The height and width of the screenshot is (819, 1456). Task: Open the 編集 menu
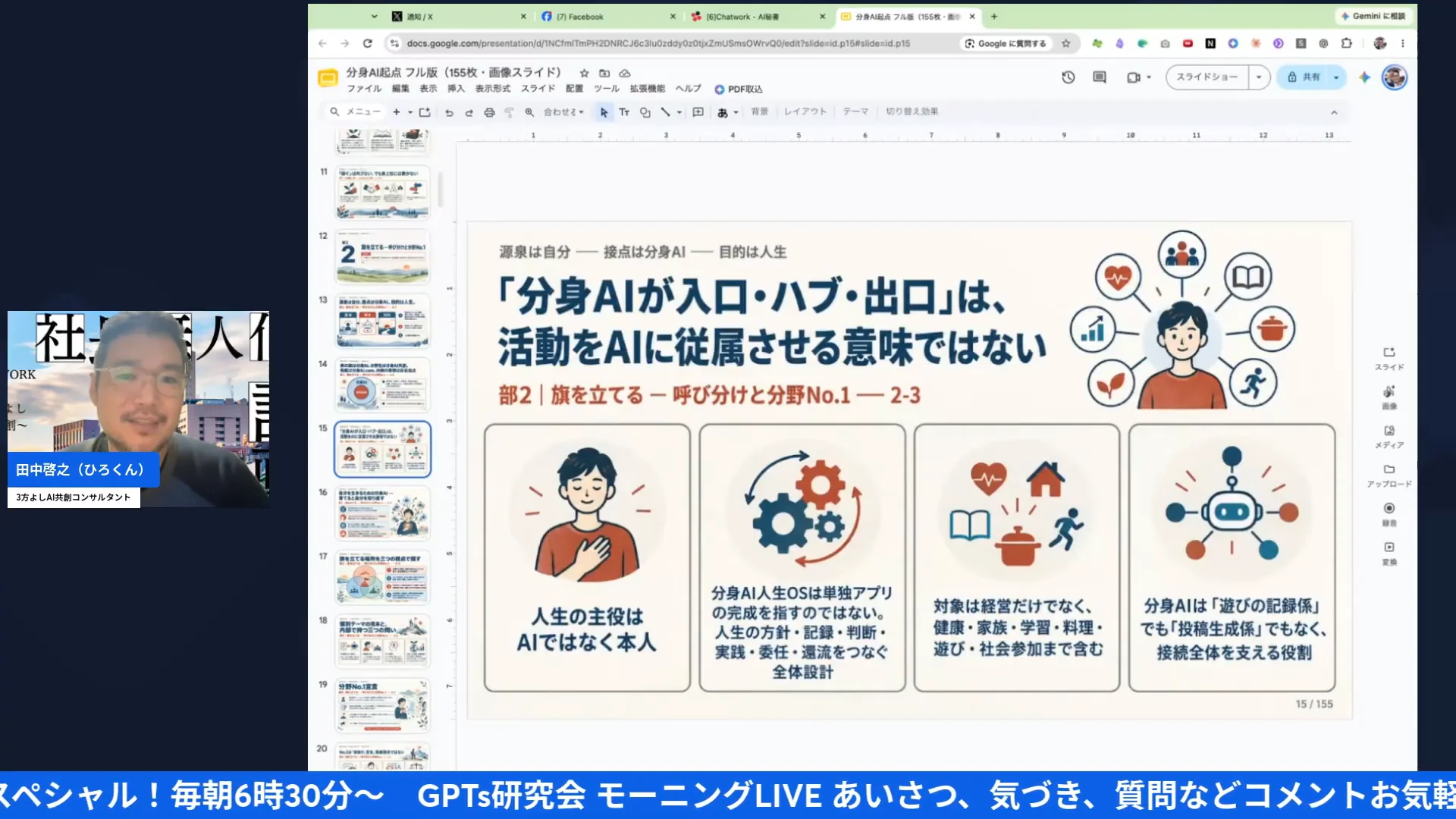click(400, 89)
